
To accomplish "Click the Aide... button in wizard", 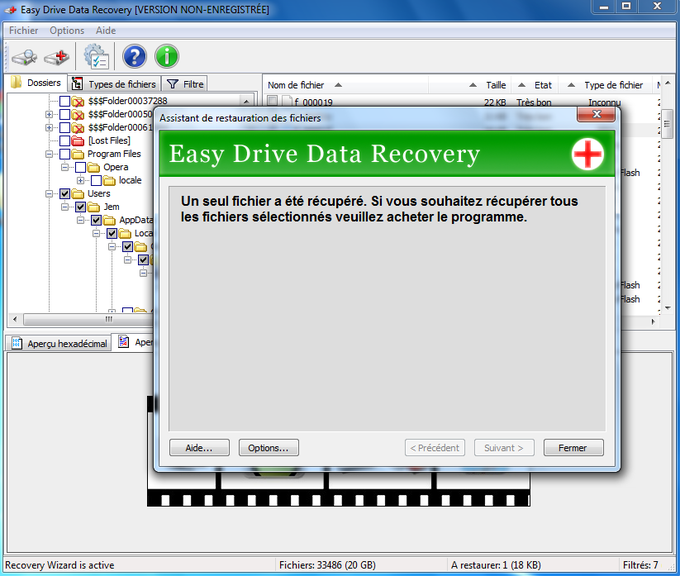I will pyautogui.click(x=199, y=448).
